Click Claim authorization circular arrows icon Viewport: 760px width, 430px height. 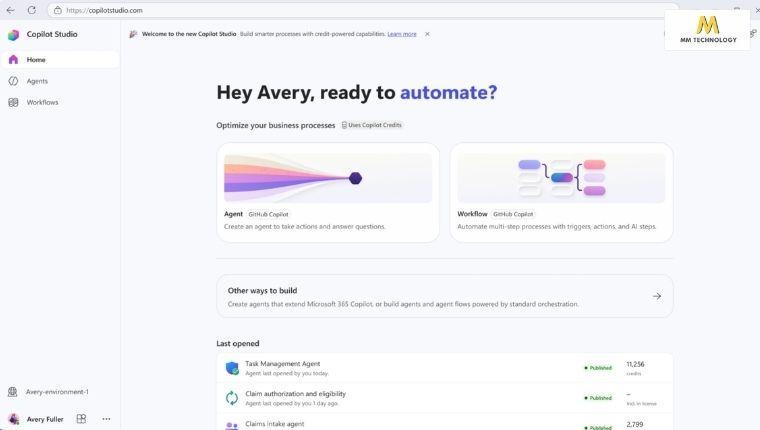click(232, 398)
